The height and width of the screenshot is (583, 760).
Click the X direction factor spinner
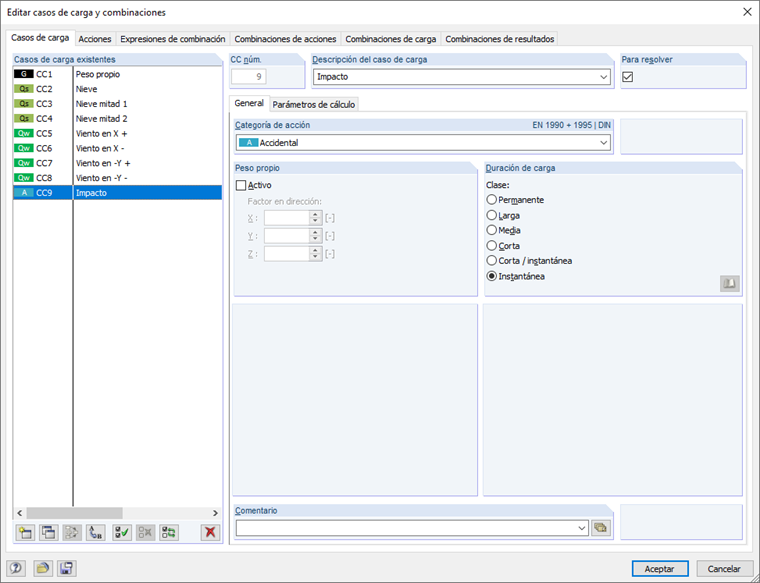click(316, 218)
